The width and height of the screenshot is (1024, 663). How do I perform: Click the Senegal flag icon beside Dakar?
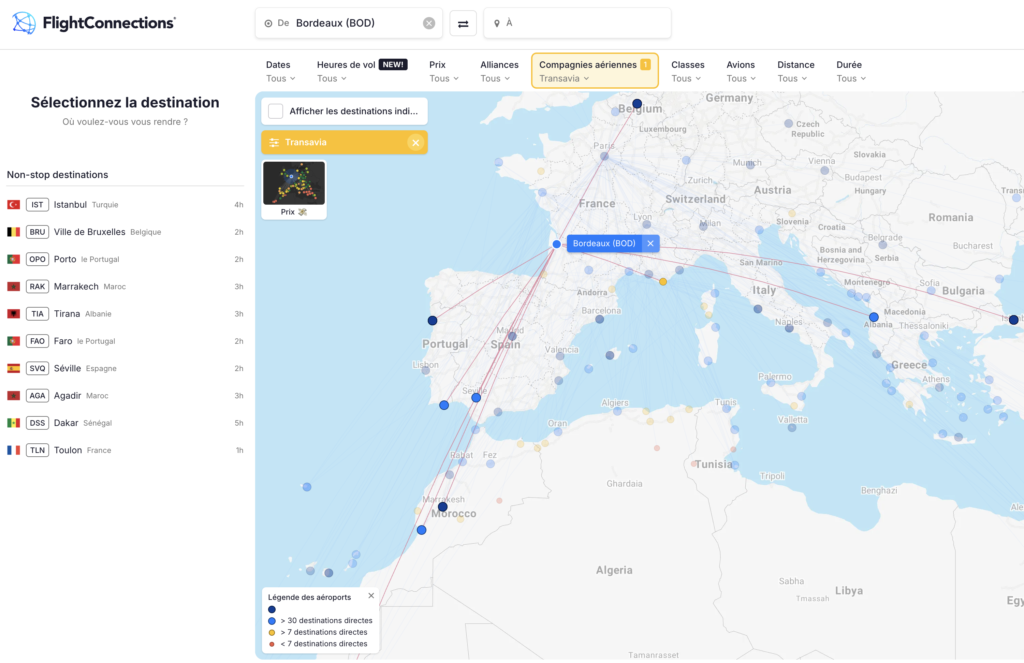pyautogui.click(x=13, y=423)
